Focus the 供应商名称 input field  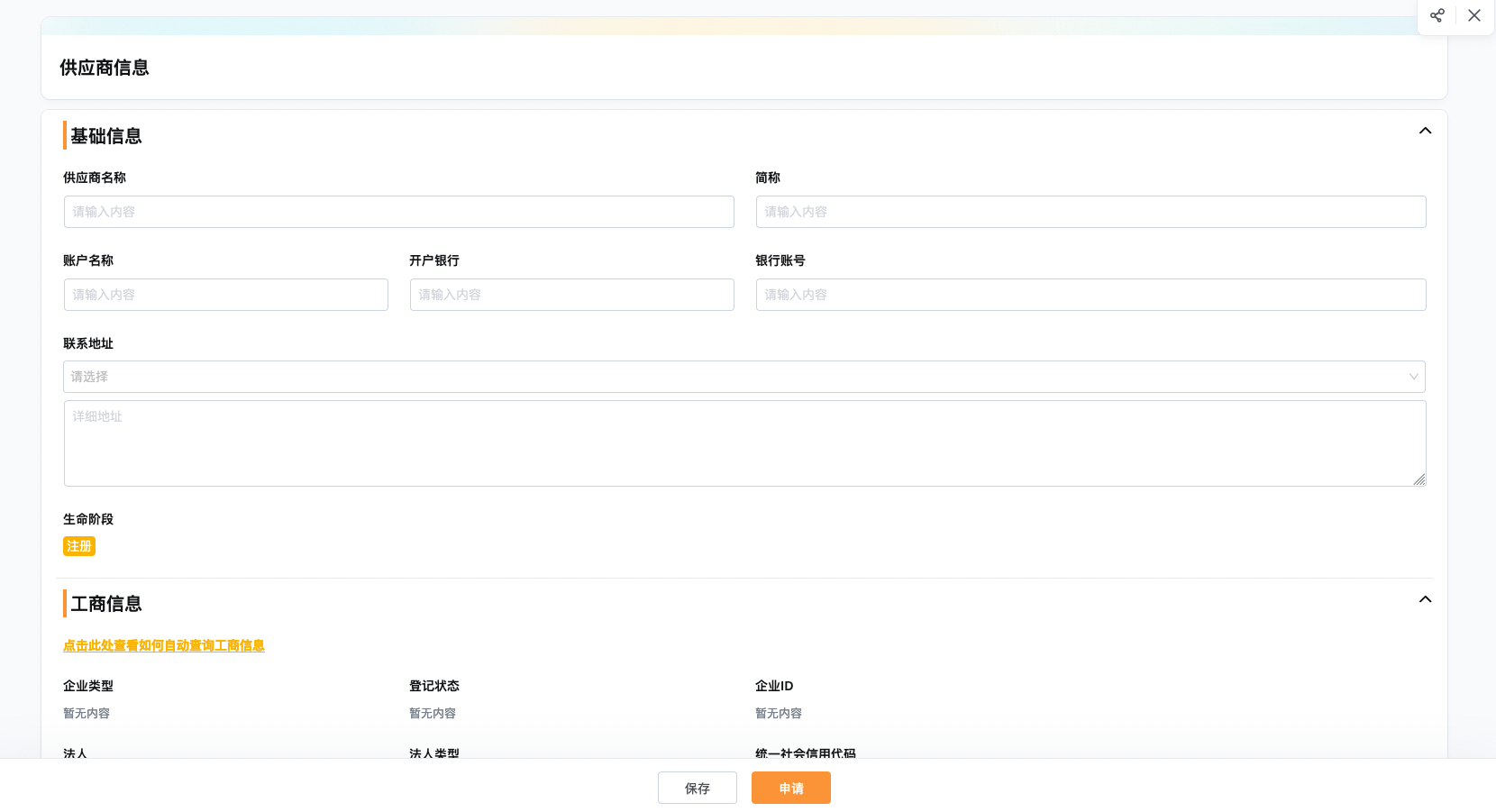399,212
